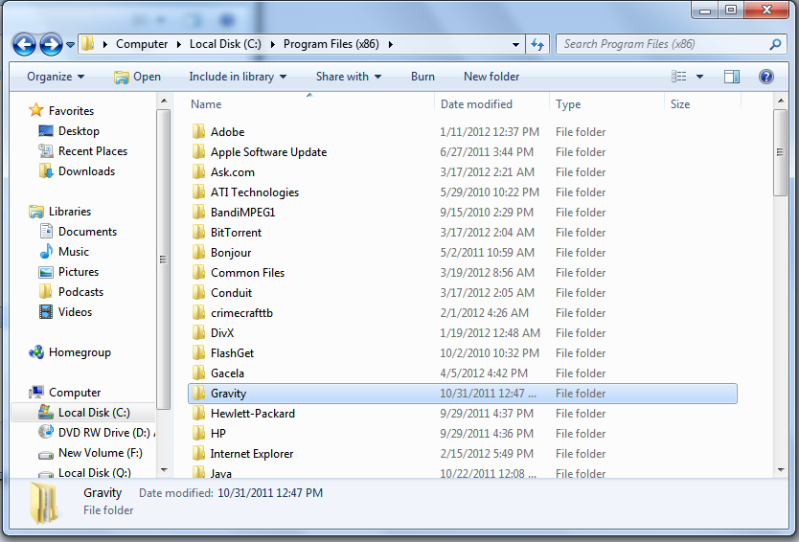Click Local Disk (C:) in address breadcrumb

click(225, 44)
